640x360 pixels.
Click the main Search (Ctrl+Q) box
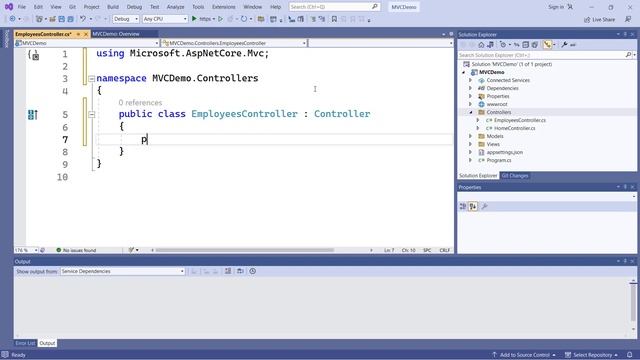(334, 7)
